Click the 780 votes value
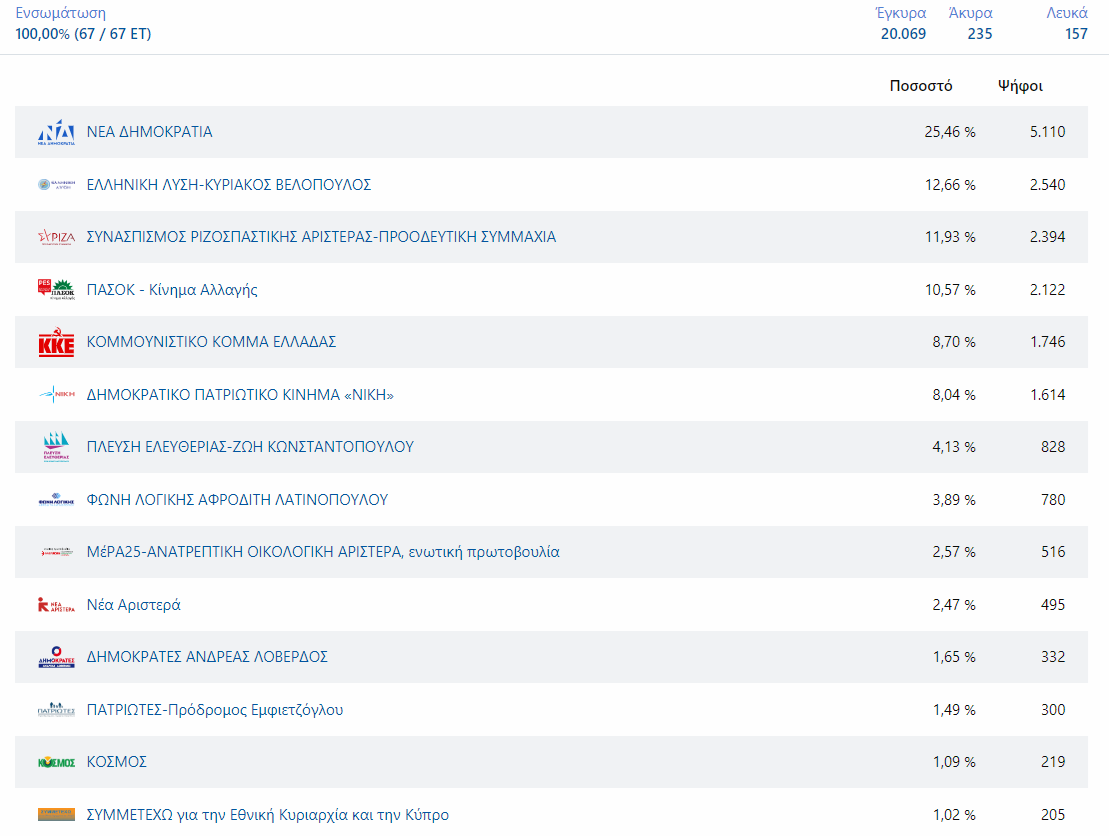 tap(1053, 499)
